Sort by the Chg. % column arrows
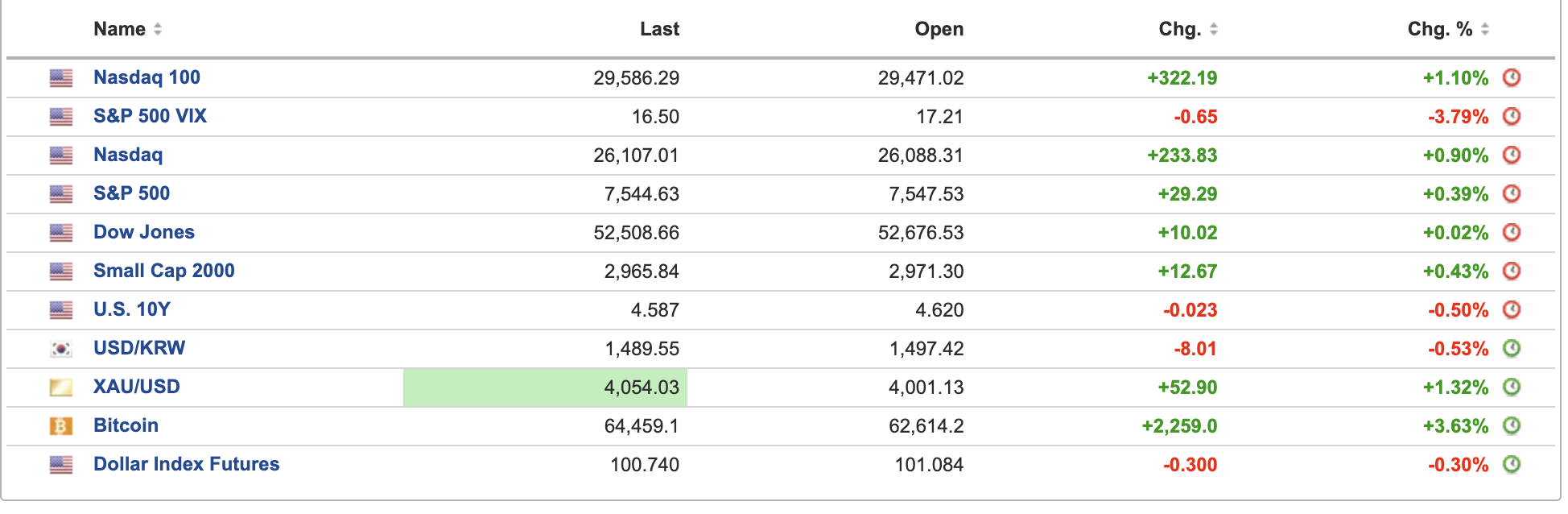Screen dimensions: 1568x514 point(1485,29)
